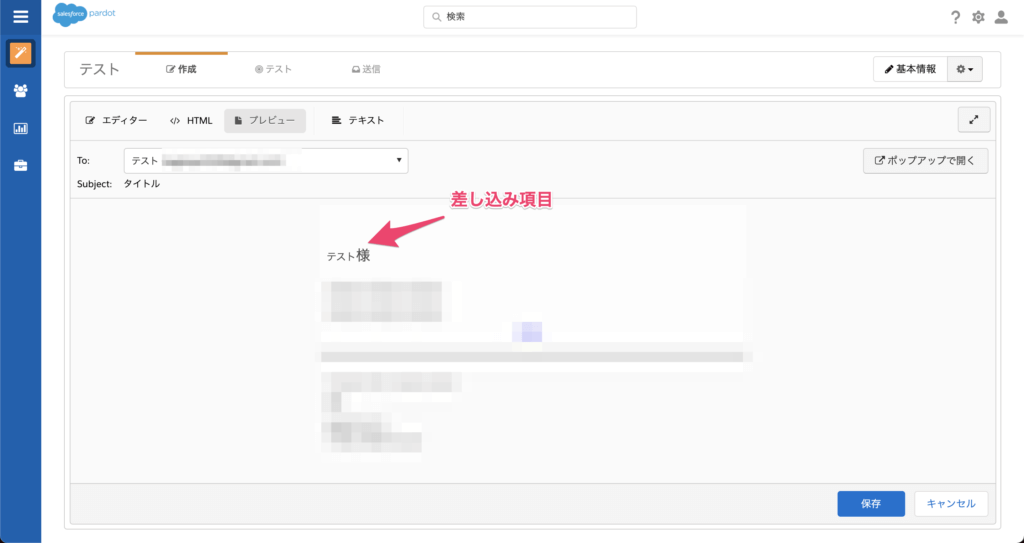Open the Admin briefcase icon in sidebar

(20, 165)
